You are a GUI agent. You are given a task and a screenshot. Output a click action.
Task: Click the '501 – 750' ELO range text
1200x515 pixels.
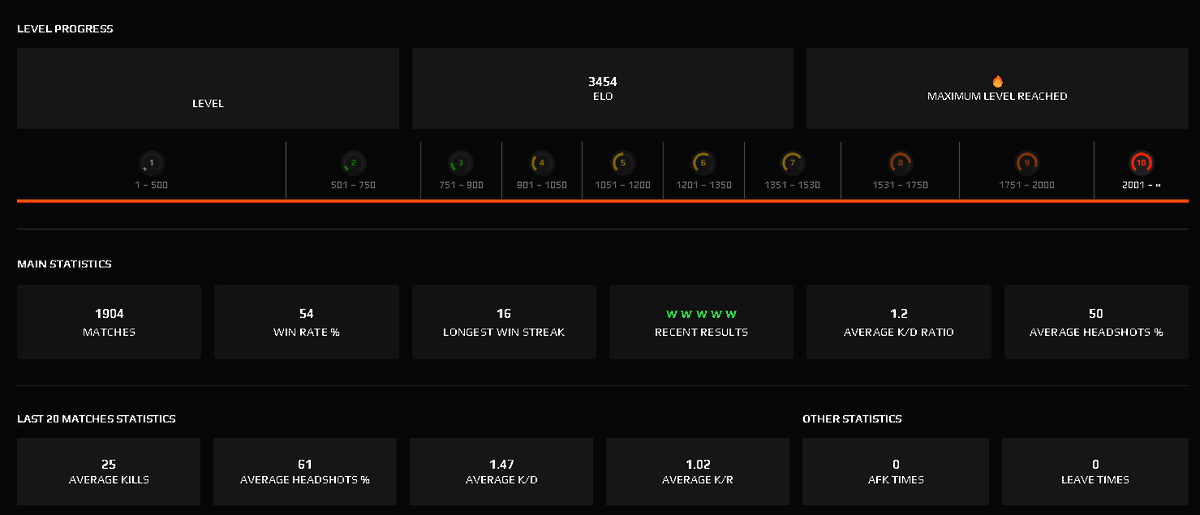(353, 186)
